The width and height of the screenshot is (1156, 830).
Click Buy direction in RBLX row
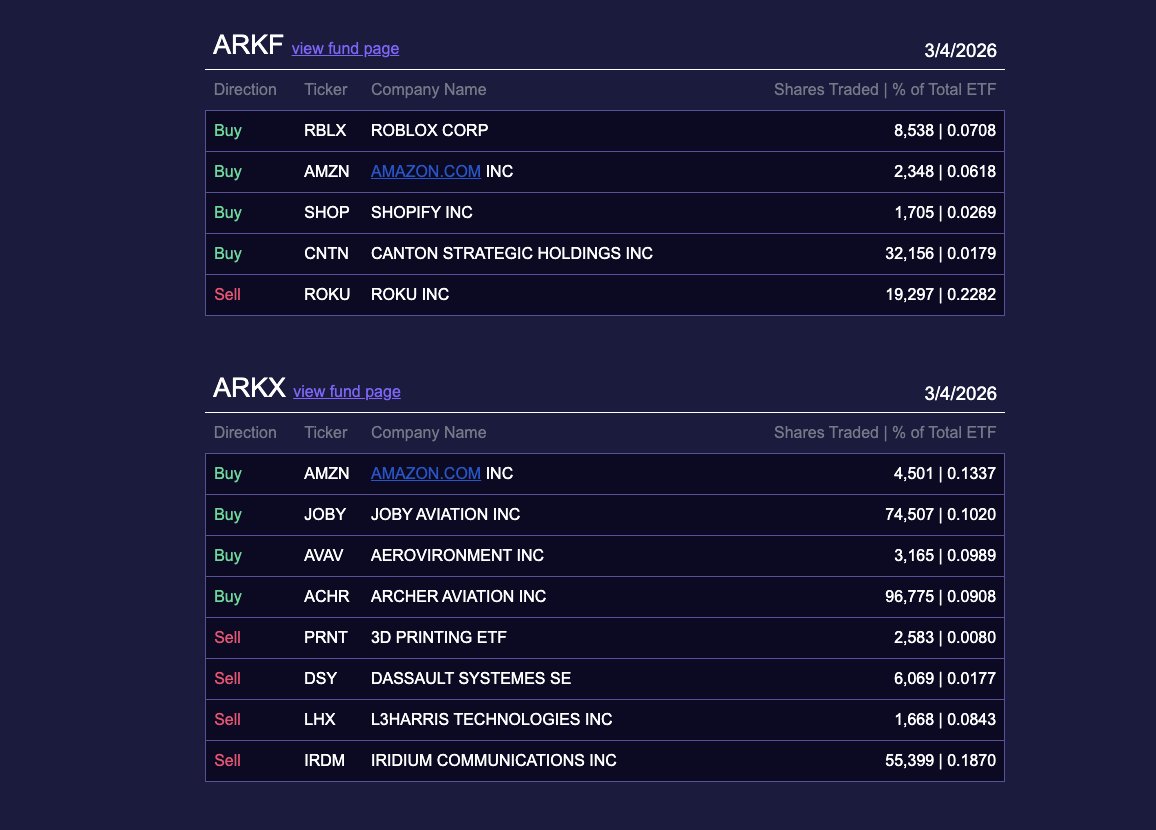click(228, 130)
